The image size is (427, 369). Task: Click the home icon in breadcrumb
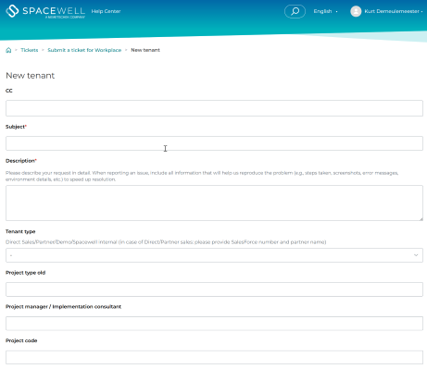(9, 50)
